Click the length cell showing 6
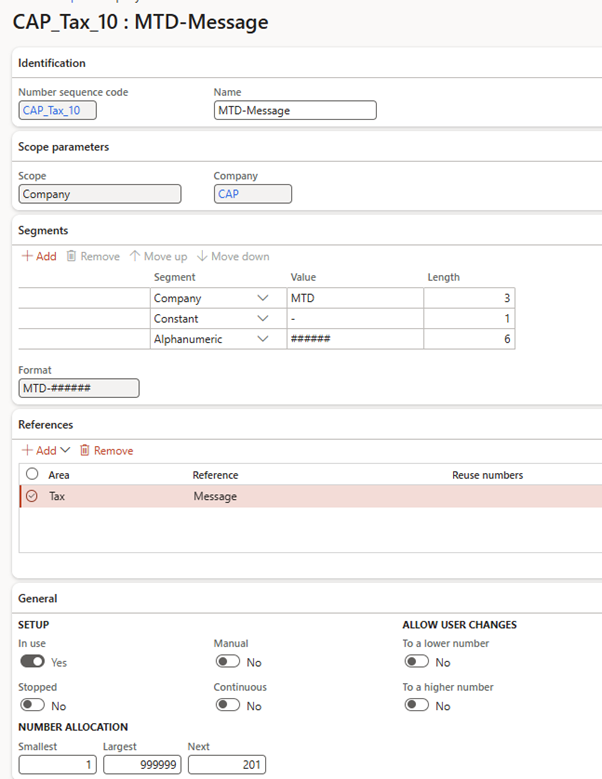 (469, 339)
